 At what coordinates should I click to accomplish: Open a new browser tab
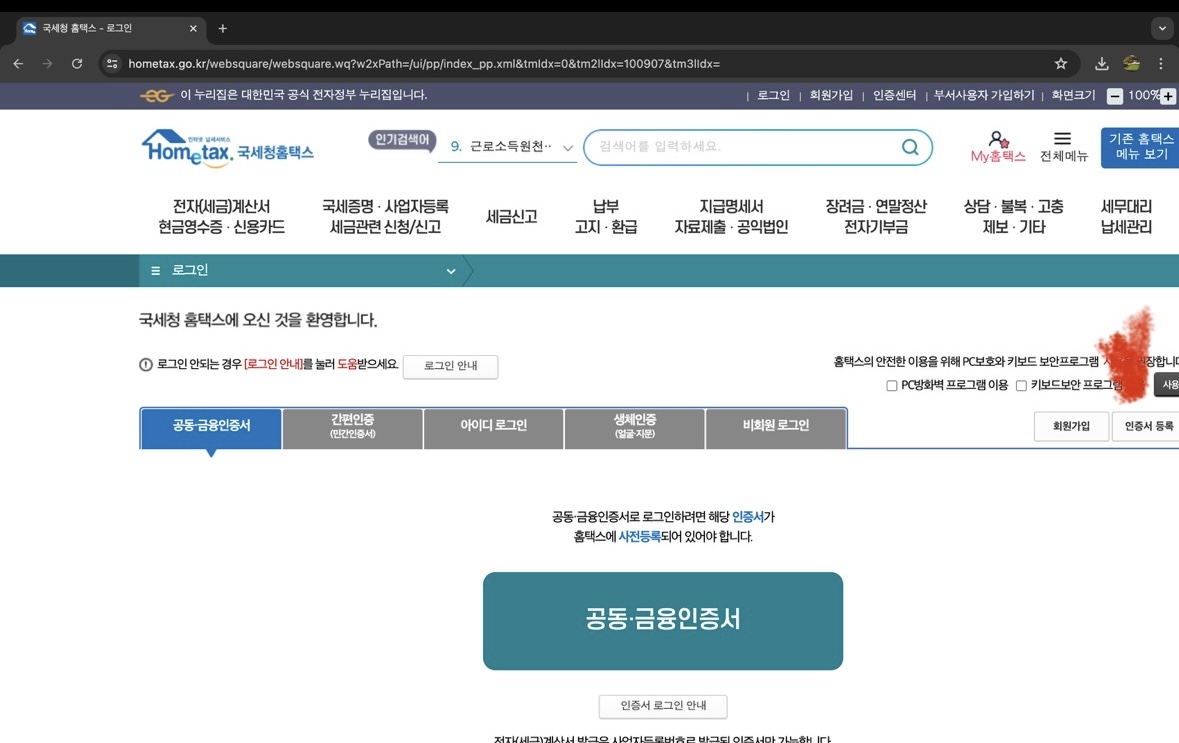223,29
